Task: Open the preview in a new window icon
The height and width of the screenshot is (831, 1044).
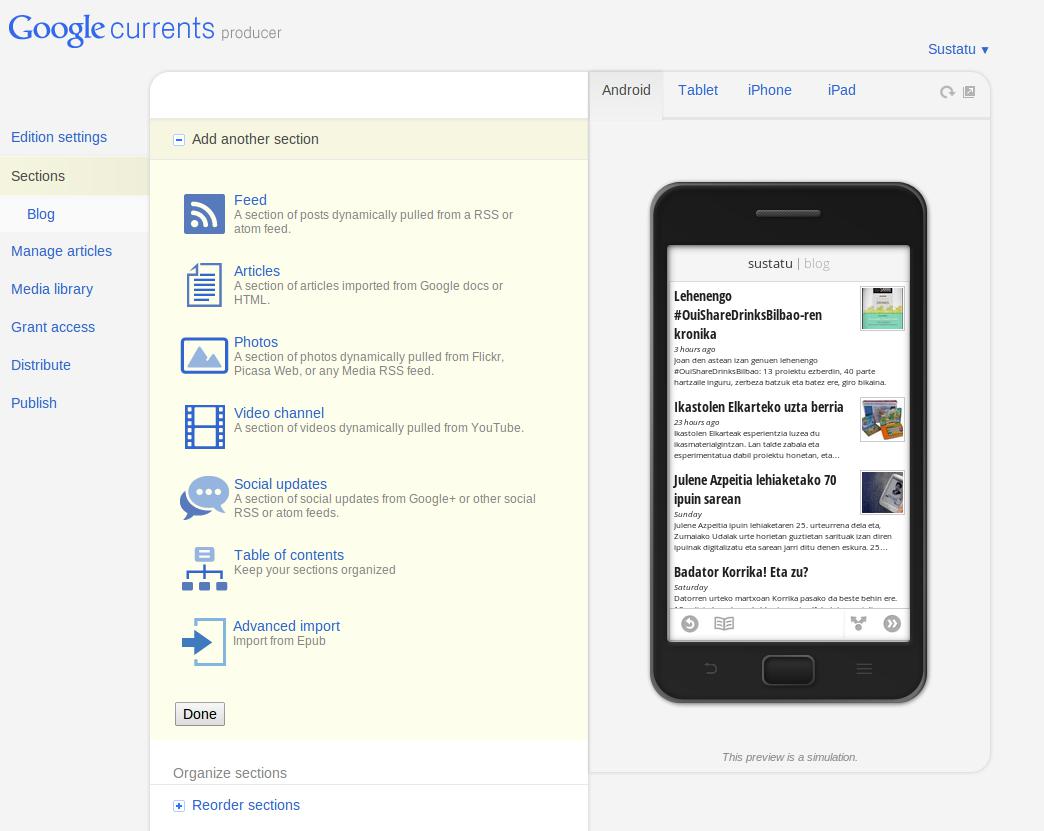Action: click(x=969, y=92)
